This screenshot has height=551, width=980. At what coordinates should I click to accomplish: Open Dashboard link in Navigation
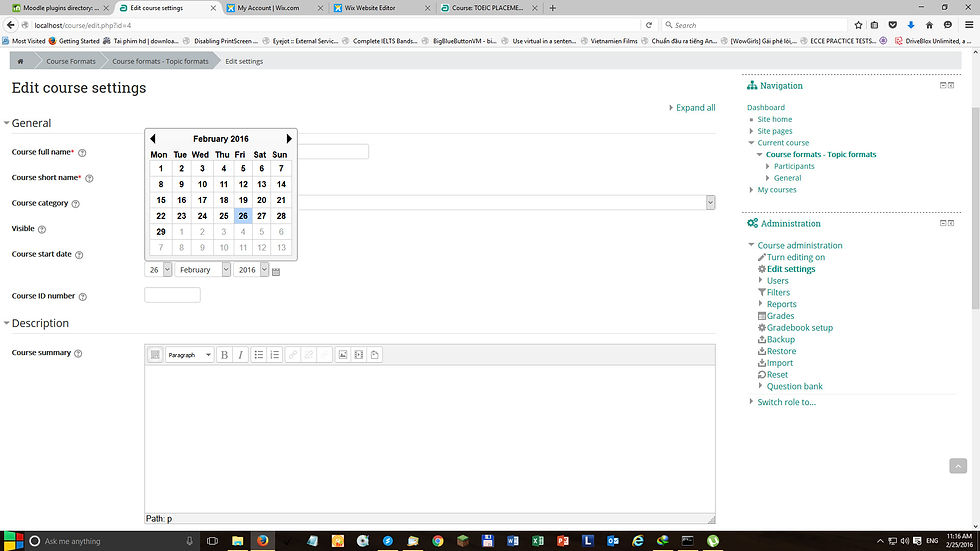pos(766,107)
